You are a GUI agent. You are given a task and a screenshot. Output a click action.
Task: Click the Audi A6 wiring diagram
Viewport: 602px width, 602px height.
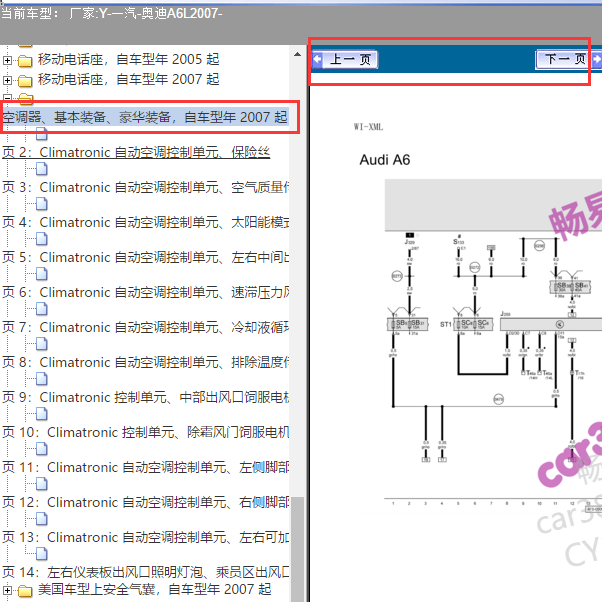[x=493, y=346]
